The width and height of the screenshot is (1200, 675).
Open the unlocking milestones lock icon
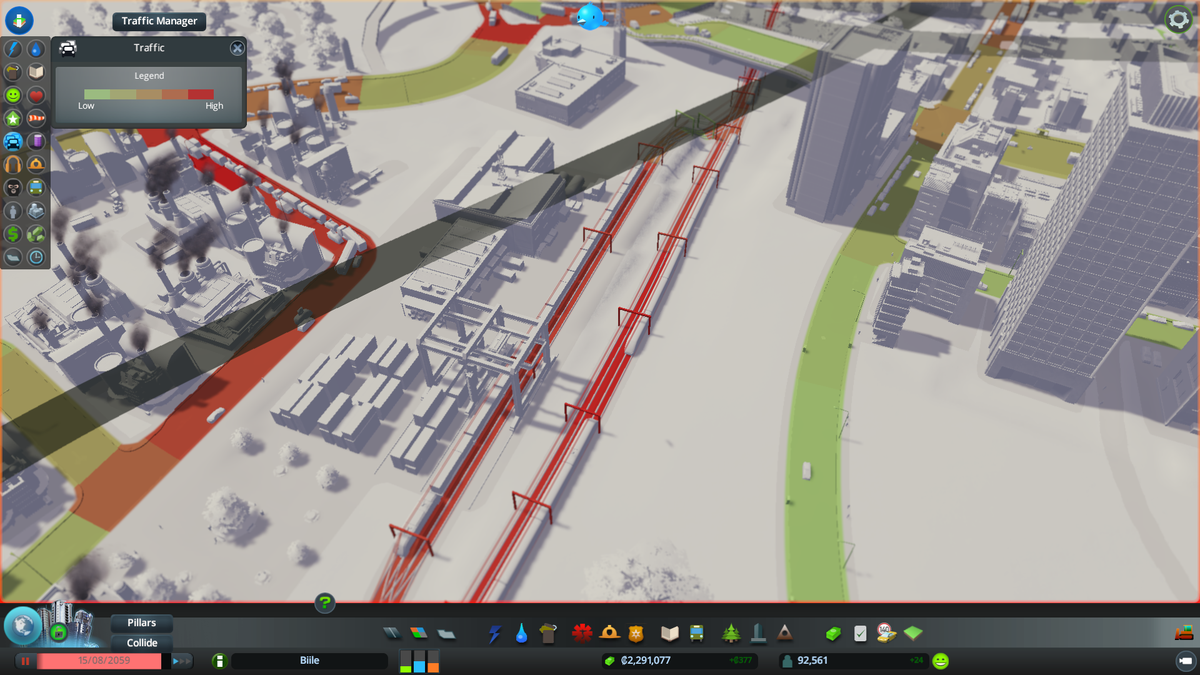pyautogui.click(x=59, y=632)
